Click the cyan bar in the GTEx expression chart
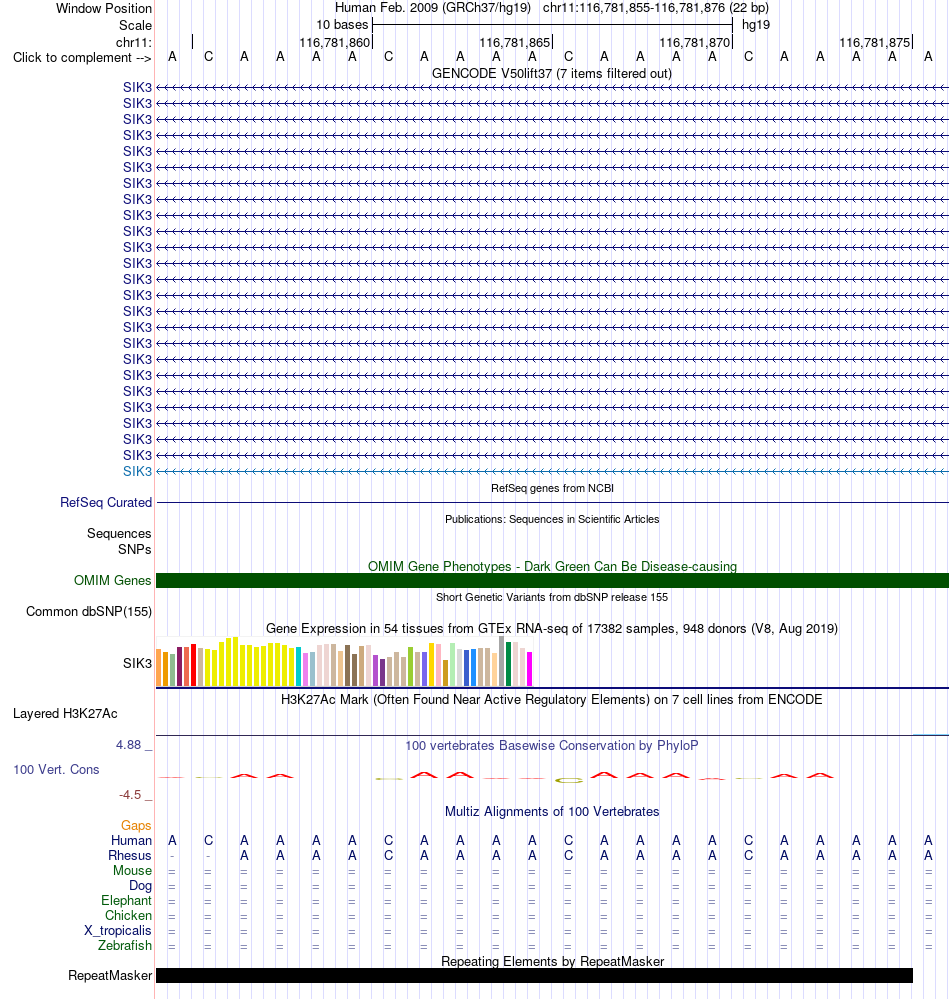950x999 pixels. [299, 666]
